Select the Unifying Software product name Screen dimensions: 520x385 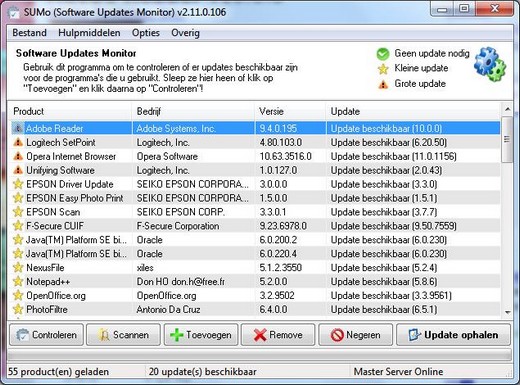60,170
